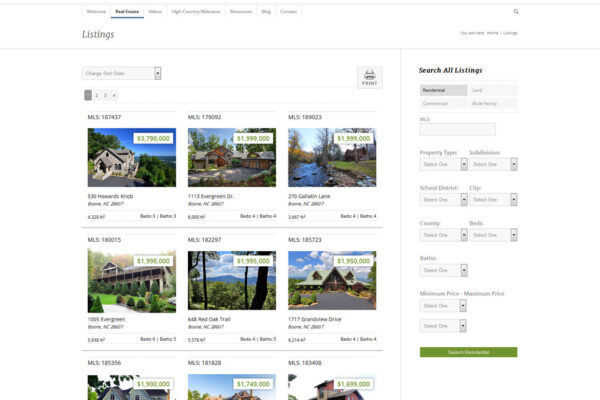Open the $3,790,000 listing photo
The image size is (600, 400).
point(132,157)
